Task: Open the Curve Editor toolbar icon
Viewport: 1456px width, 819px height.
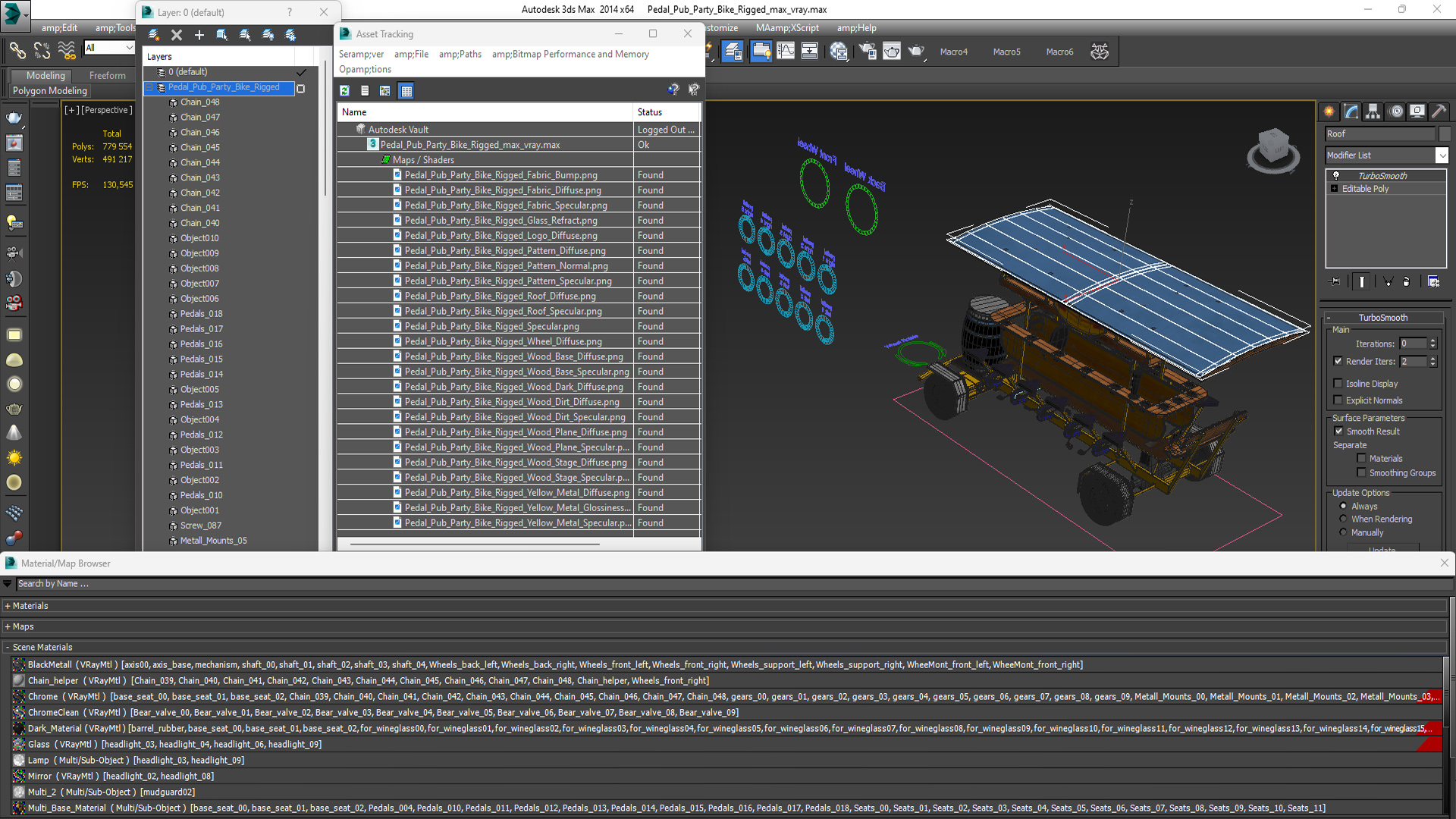Action: 786,51
